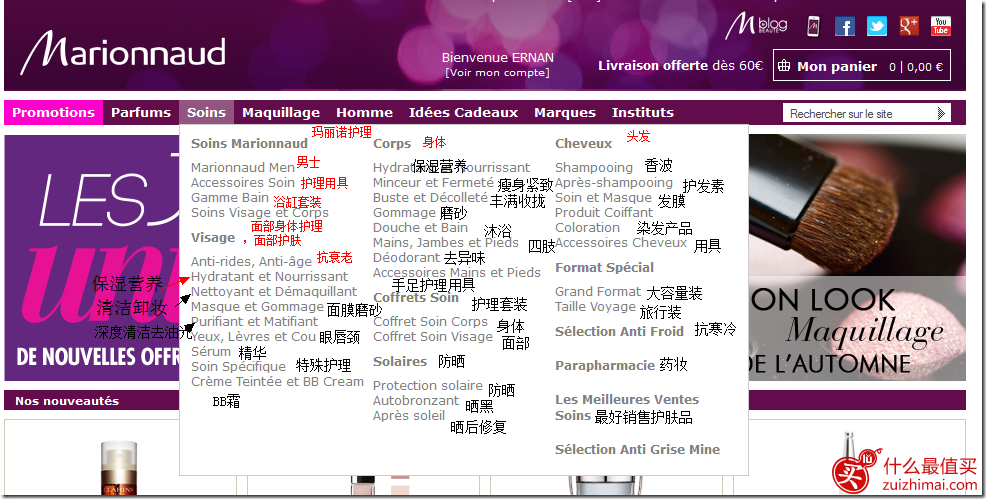Image resolution: width=986 pixels, height=499 pixels.
Task: Open Yeux, Lèvres et Cou link
Action: pyautogui.click(x=253, y=337)
